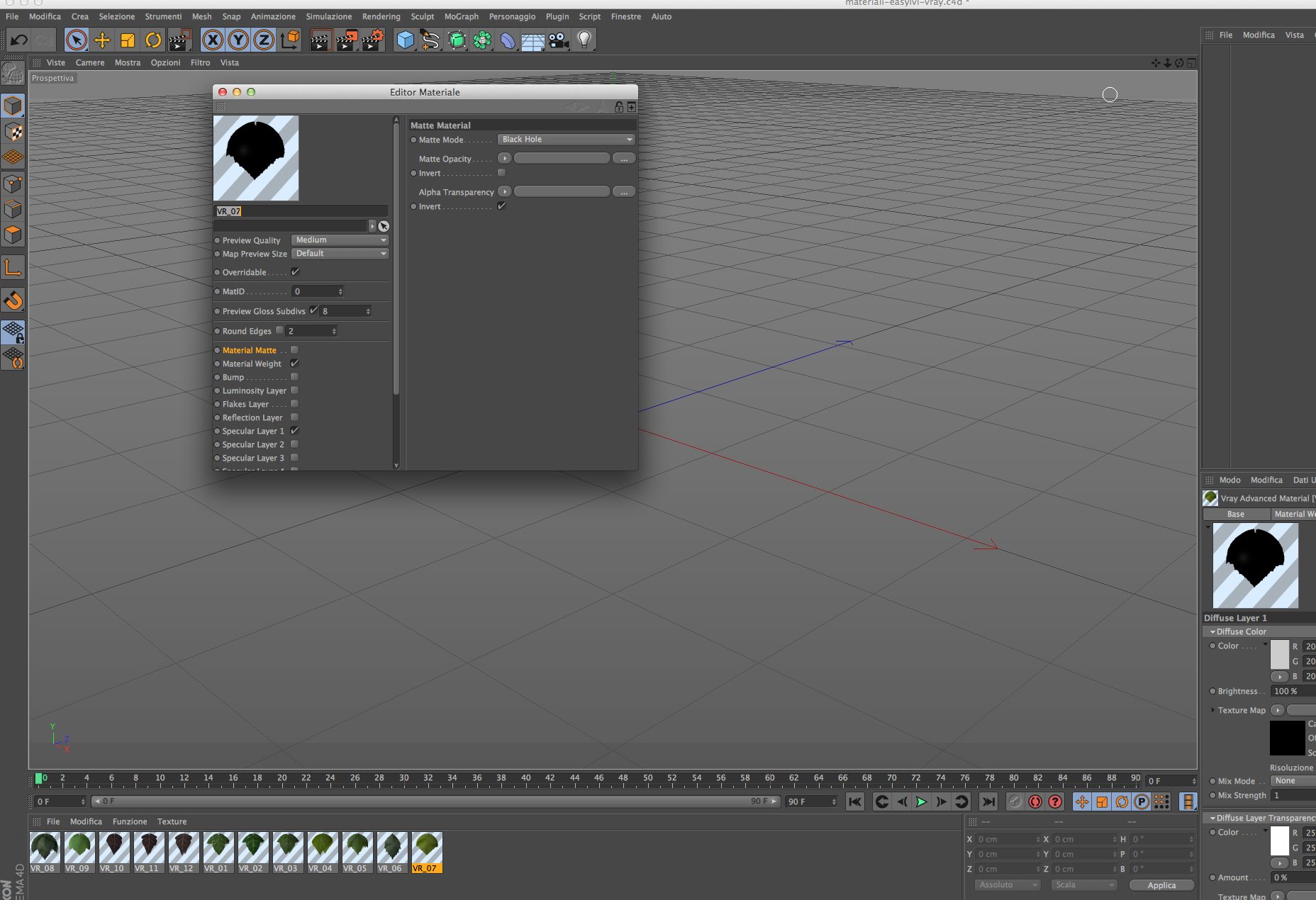Open the Map Preview Size dropdown

tap(340, 254)
